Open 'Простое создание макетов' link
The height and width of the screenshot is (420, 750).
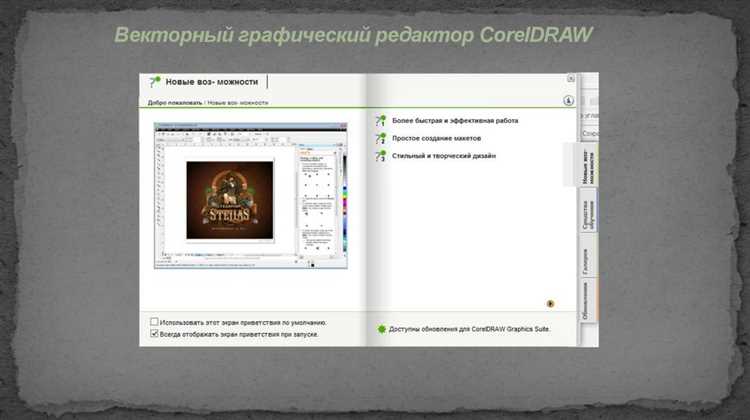point(436,138)
